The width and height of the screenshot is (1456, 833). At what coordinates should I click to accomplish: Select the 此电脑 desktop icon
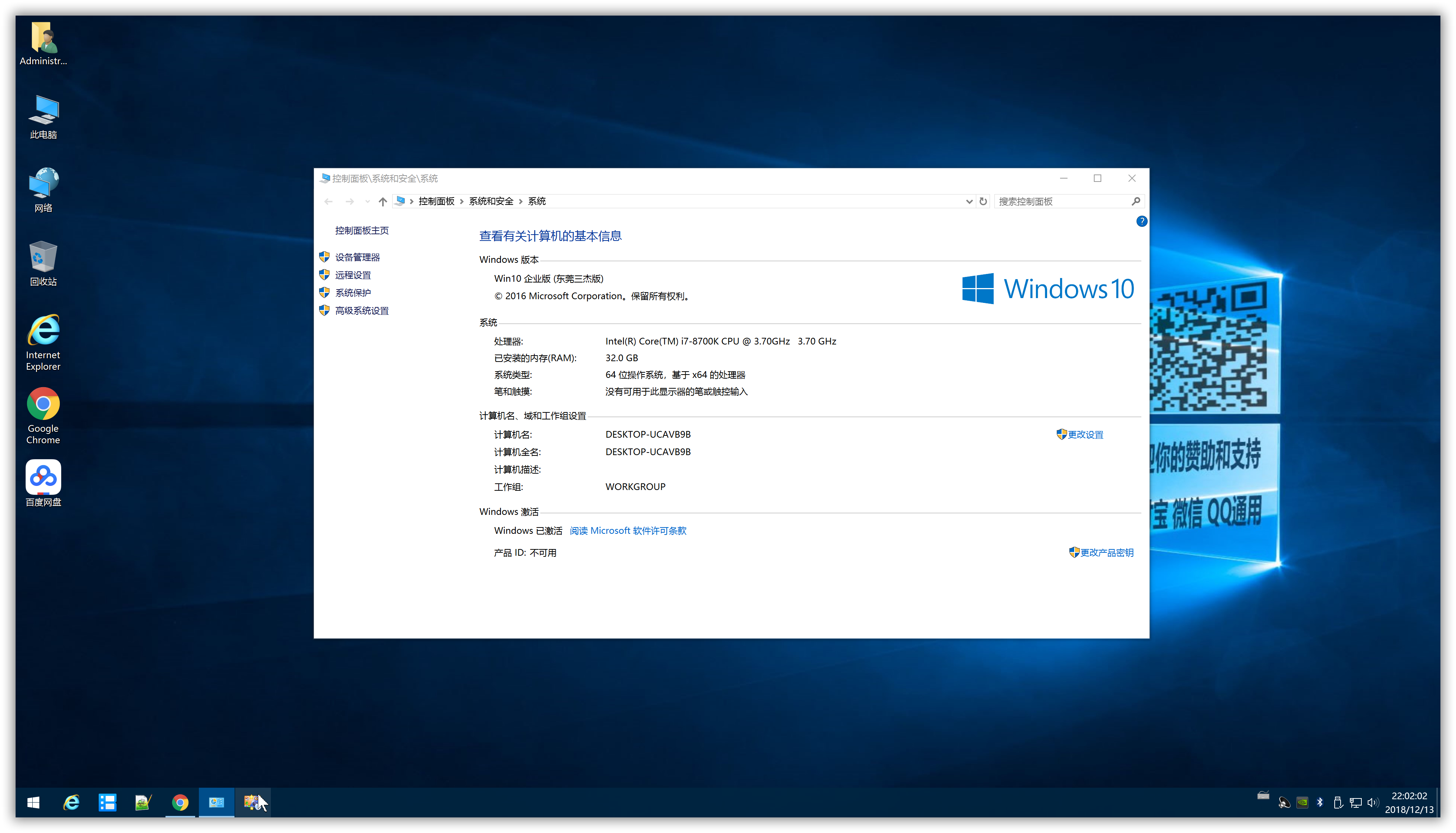(43, 117)
